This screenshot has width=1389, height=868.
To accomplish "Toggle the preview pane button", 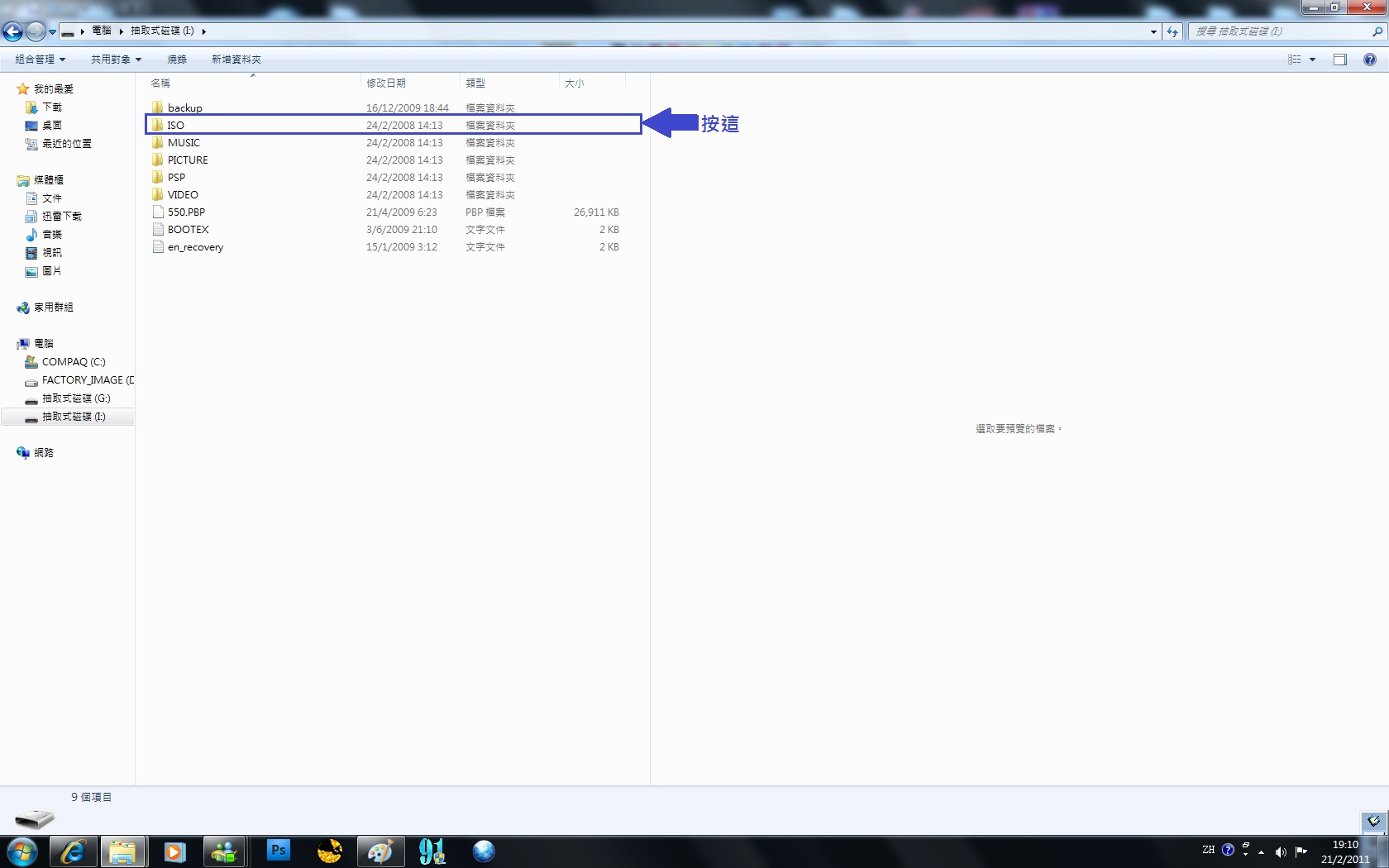I will pyautogui.click(x=1340, y=60).
